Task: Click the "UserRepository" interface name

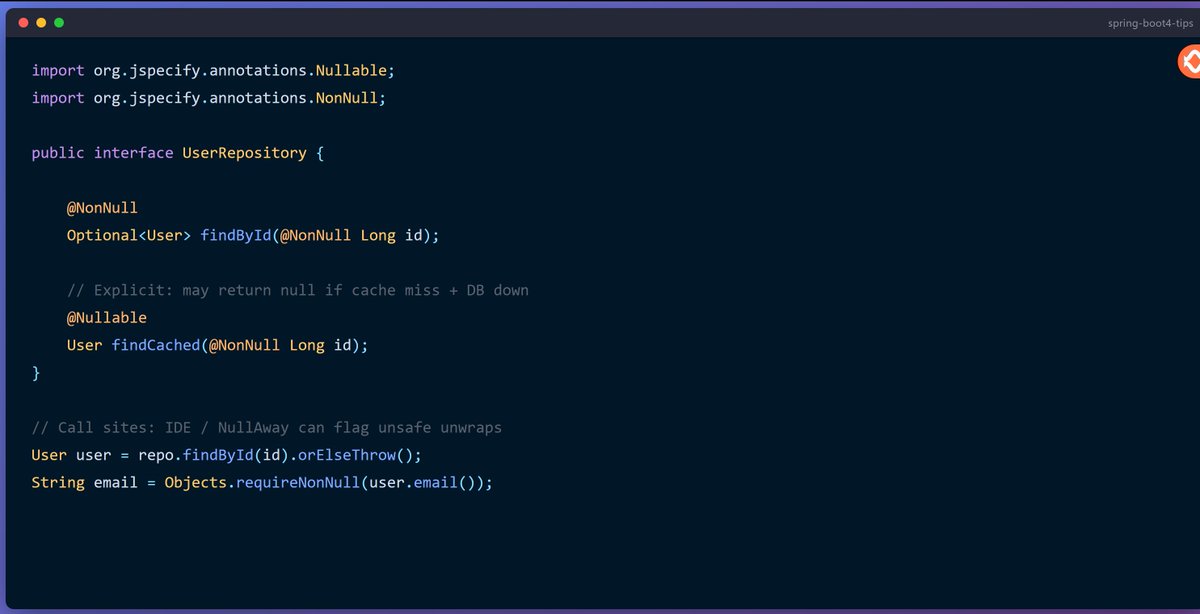Action: click(x=244, y=153)
